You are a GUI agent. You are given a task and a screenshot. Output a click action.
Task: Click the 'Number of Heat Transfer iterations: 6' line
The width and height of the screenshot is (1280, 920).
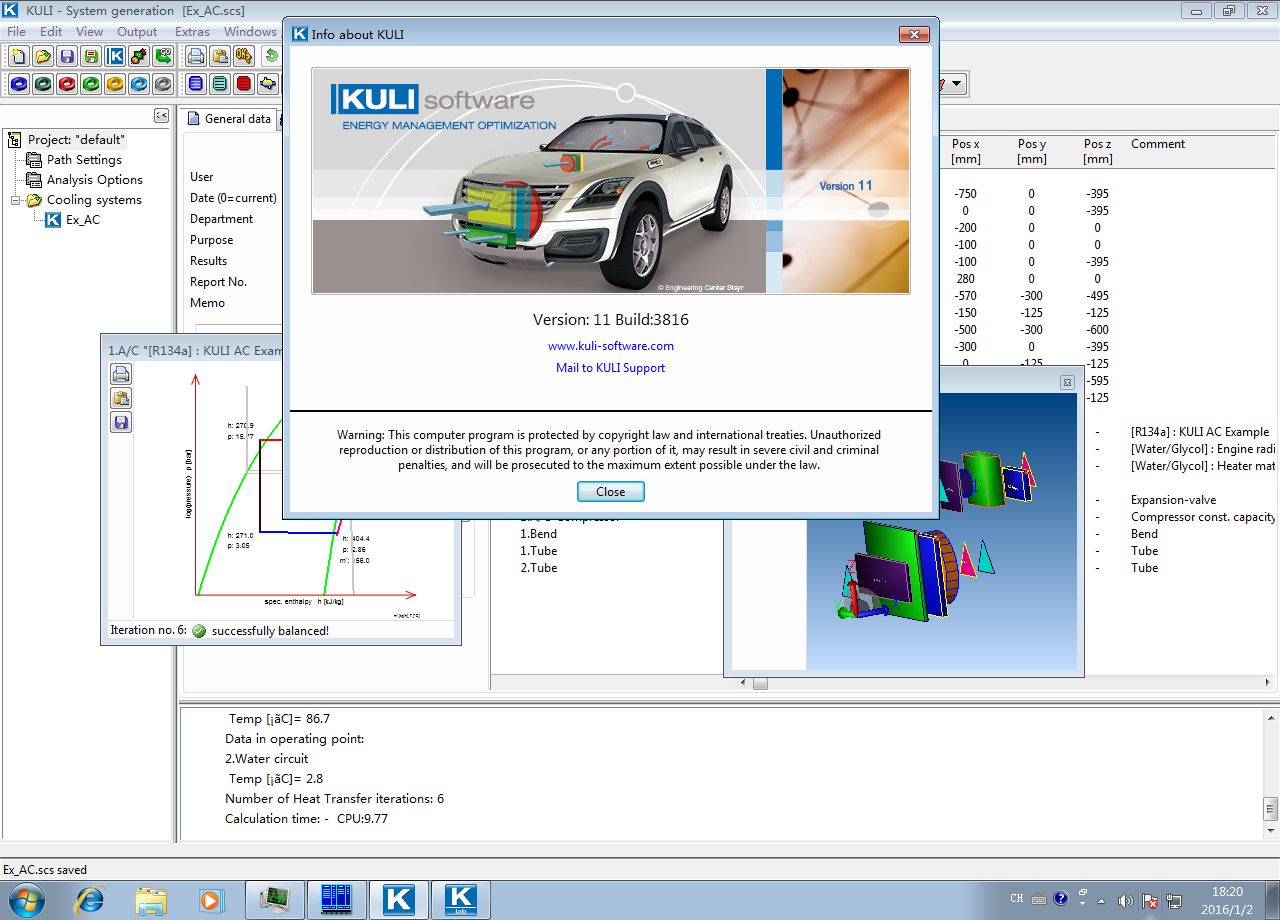(334, 799)
